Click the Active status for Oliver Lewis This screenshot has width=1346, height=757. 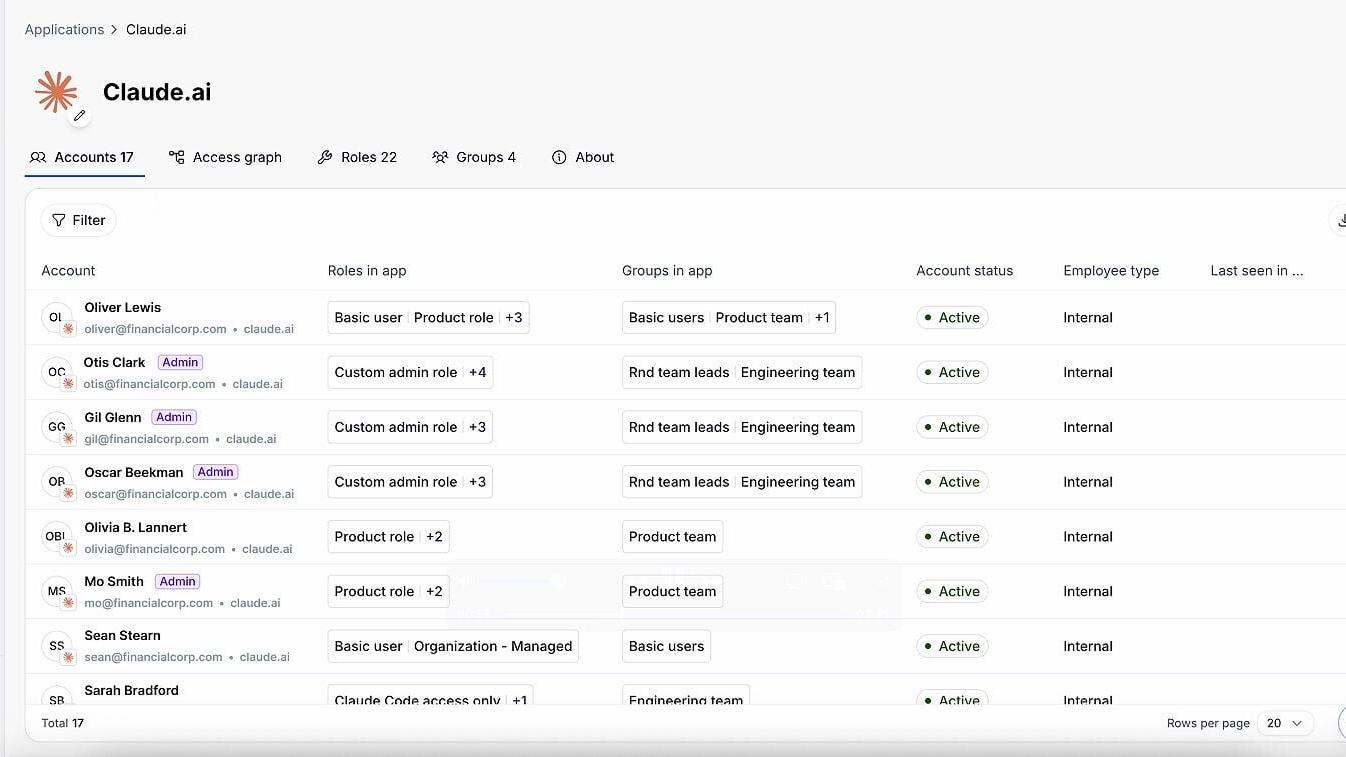click(x=952, y=317)
